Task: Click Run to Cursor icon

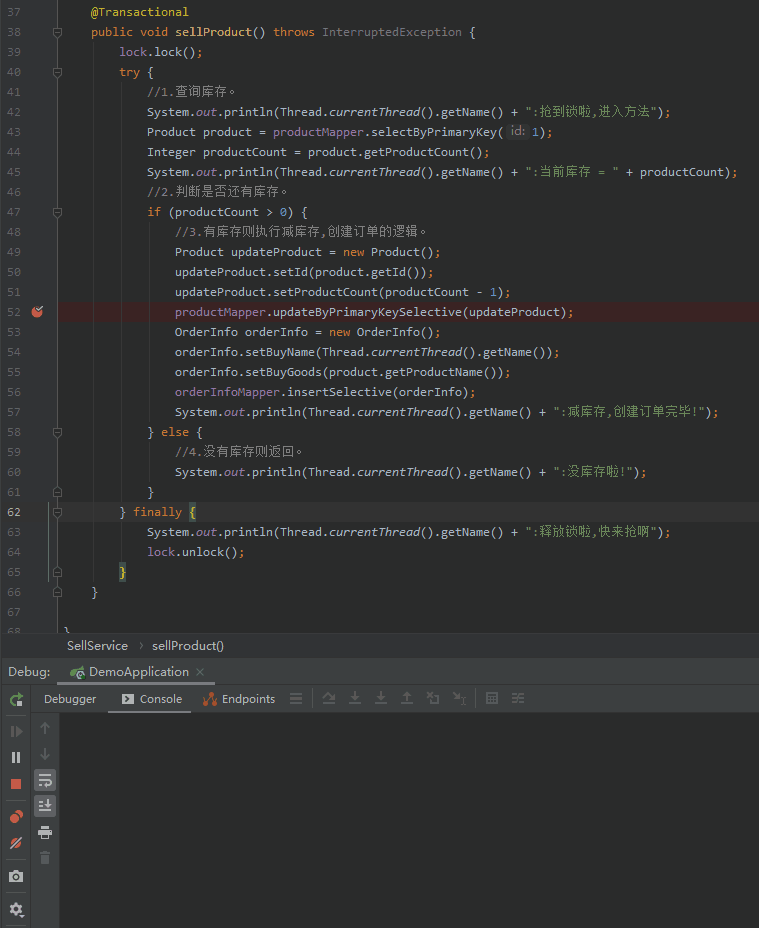Action: (459, 699)
